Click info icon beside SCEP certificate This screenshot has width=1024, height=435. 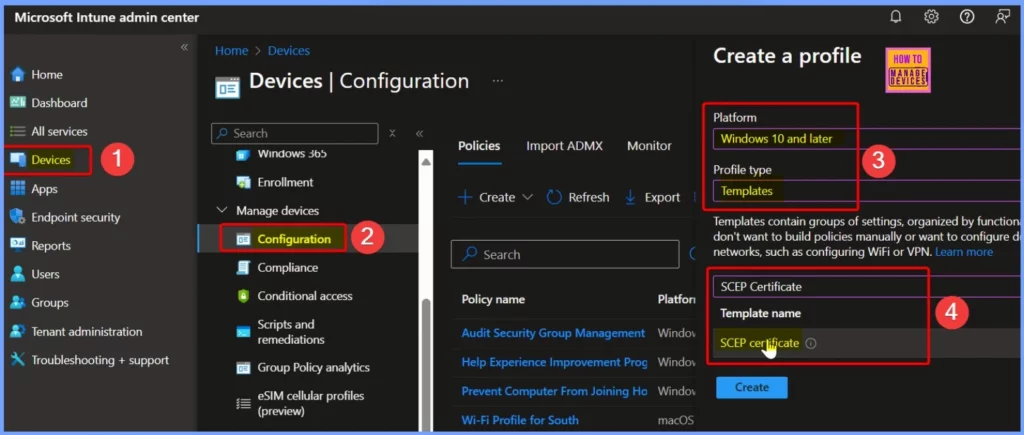(810, 343)
